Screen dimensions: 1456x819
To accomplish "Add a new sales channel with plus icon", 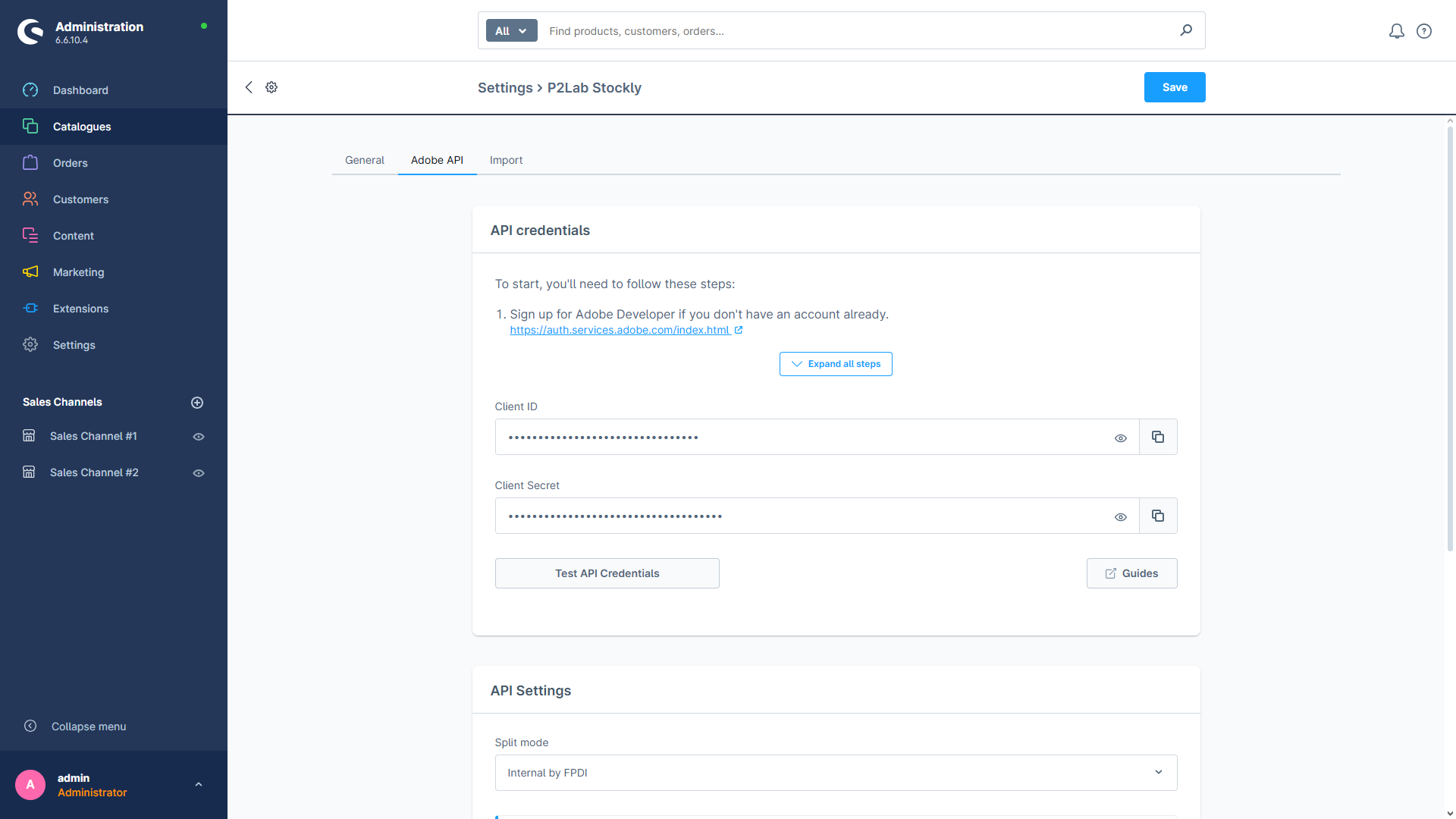I will (197, 403).
